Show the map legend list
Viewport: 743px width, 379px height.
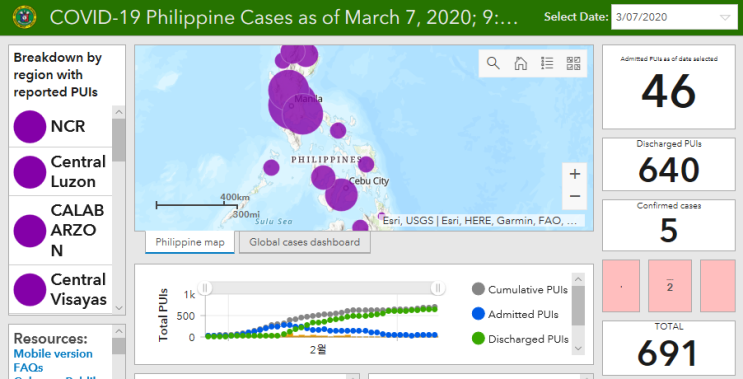click(x=547, y=63)
